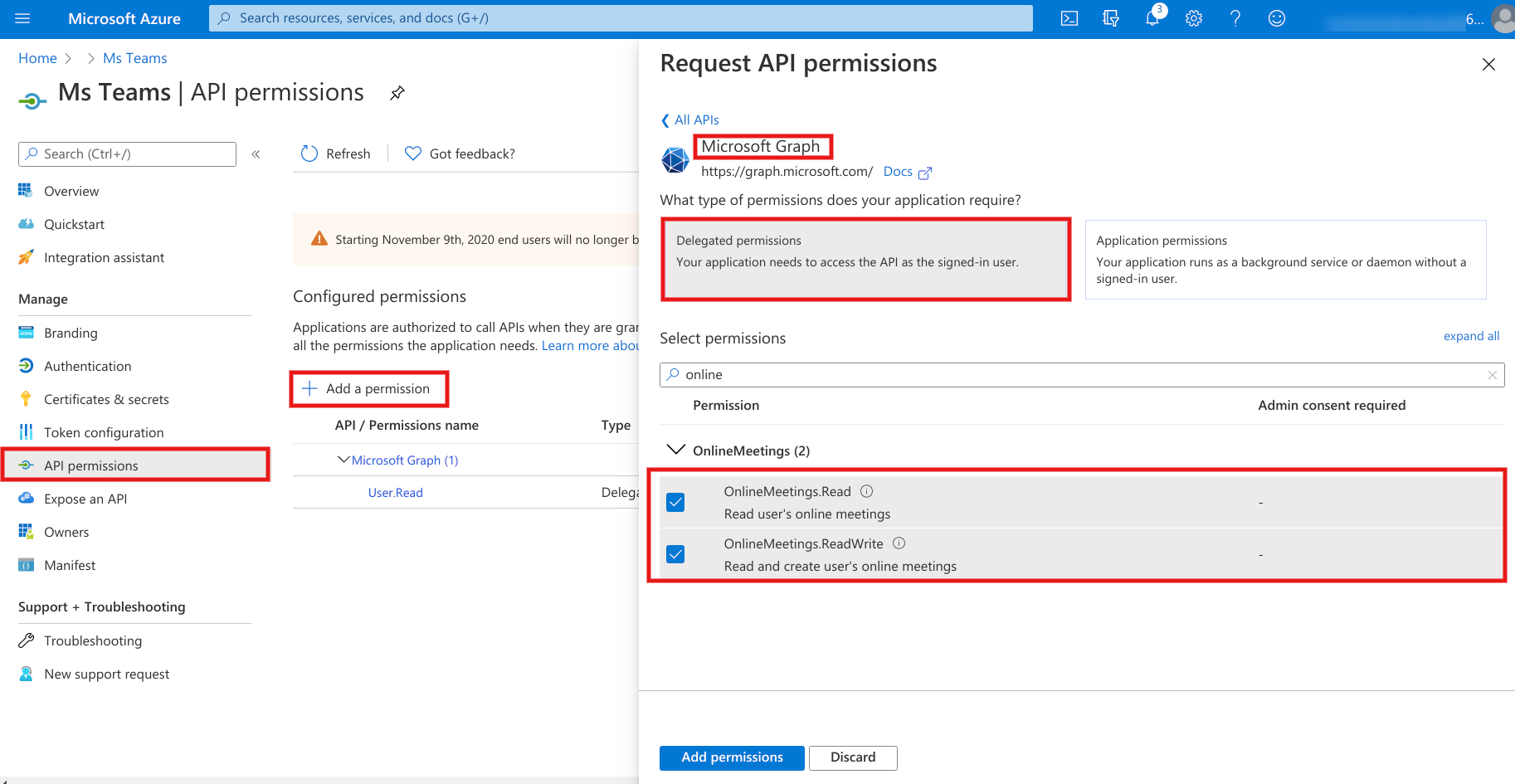This screenshot has height=784, width=1515.
Task: Open Token configuration
Action: coord(104,432)
